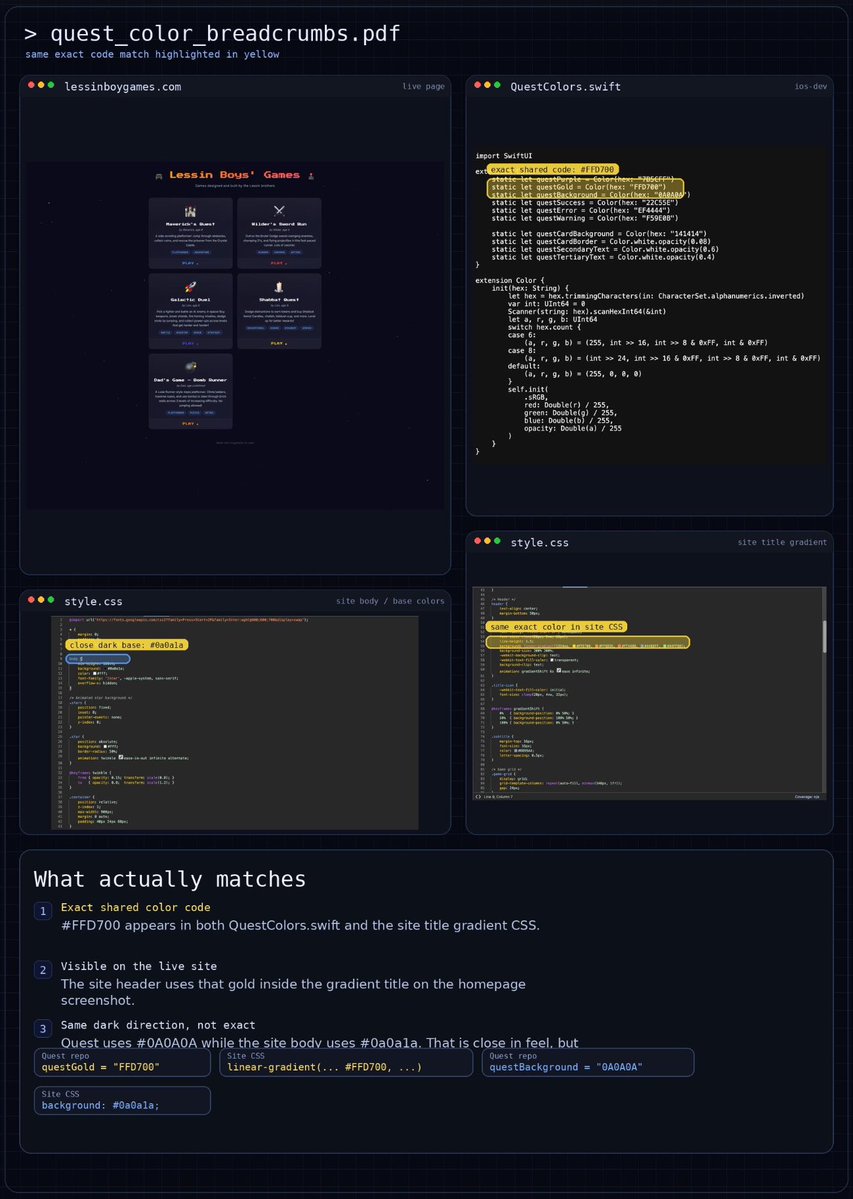853x1199 pixels.
Task: Click the 'linear-gradient(... #FFD700, ...)' Site CSS chip
Action: [x=346, y=1062]
